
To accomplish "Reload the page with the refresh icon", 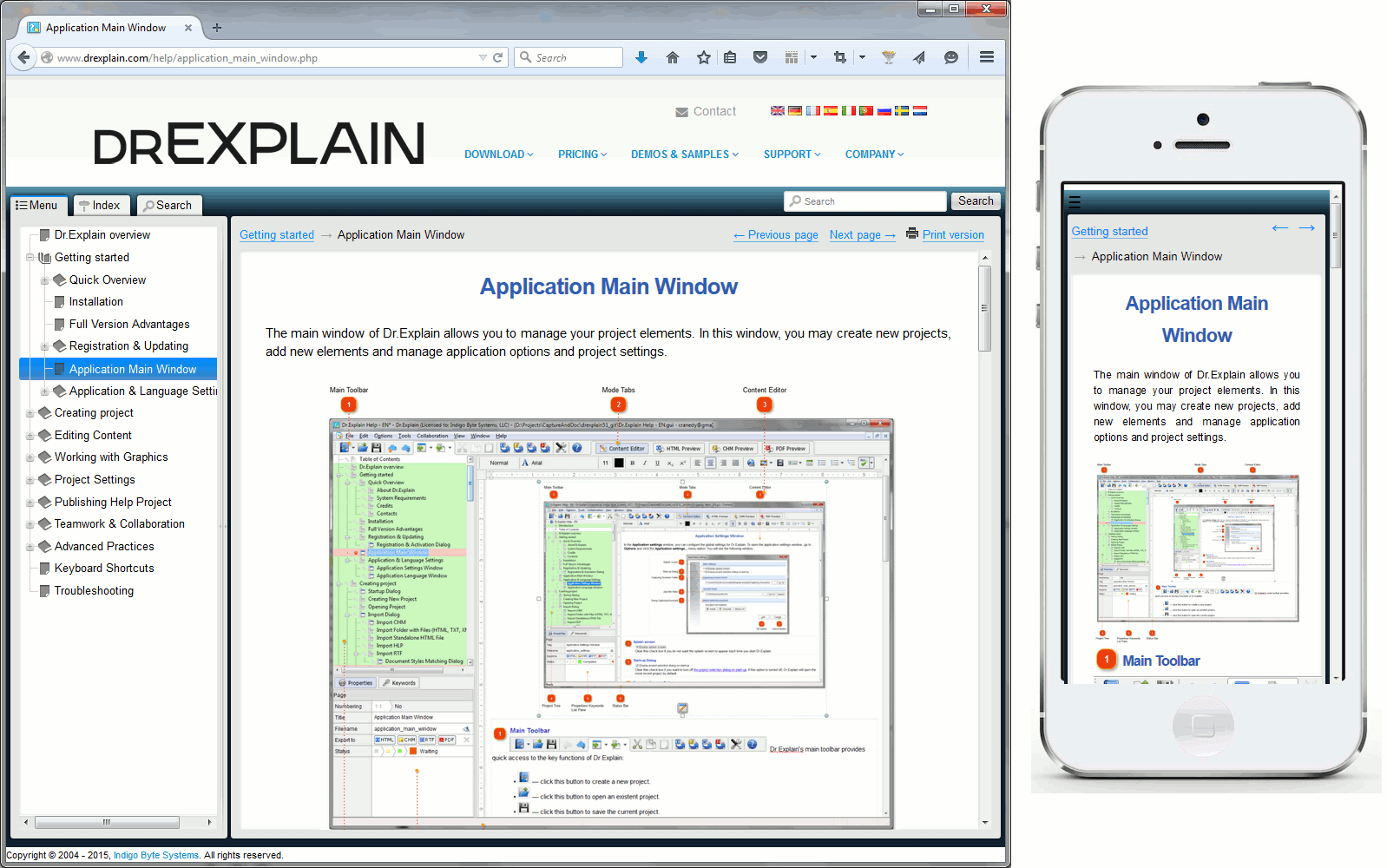I will [x=498, y=57].
